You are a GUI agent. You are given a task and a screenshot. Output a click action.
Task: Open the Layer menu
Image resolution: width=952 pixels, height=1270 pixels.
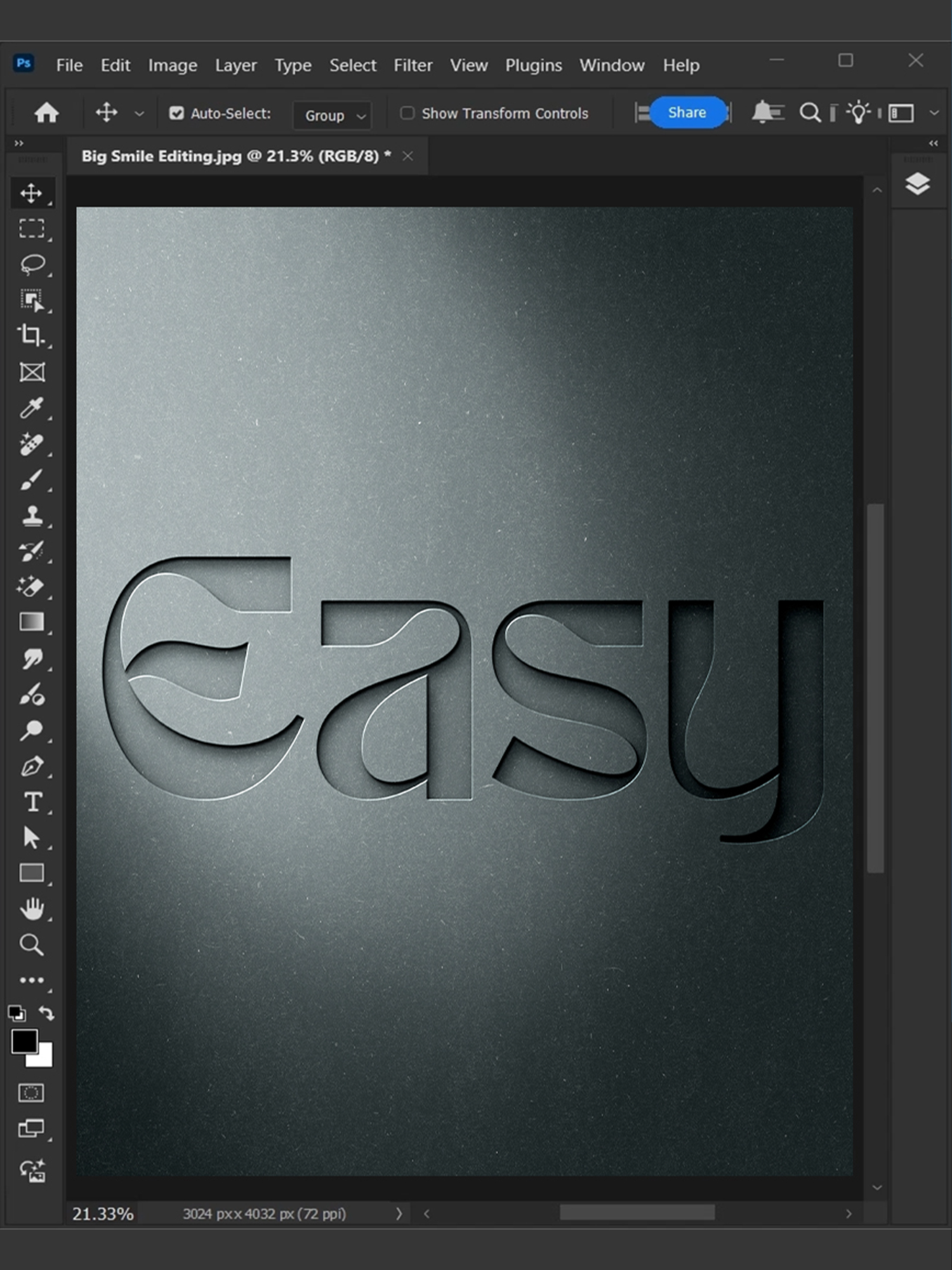[235, 65]
